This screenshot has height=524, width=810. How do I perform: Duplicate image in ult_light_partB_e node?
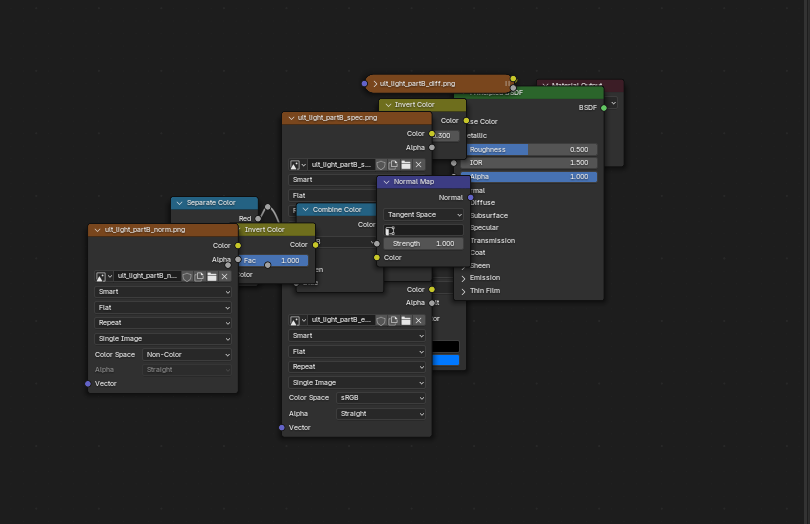pyautogui.click(x=393, y=320)
